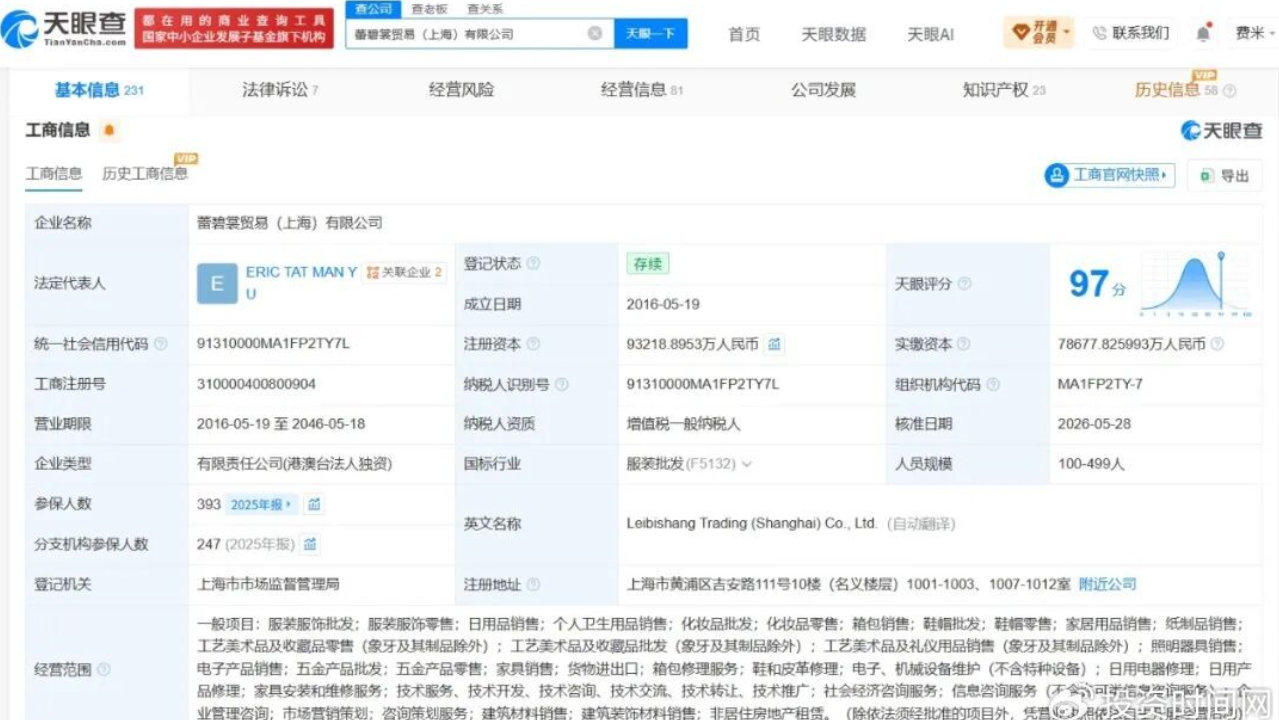Open the 公司发展 tab
The image size is (1279, 720).
[x=823, y=90]
